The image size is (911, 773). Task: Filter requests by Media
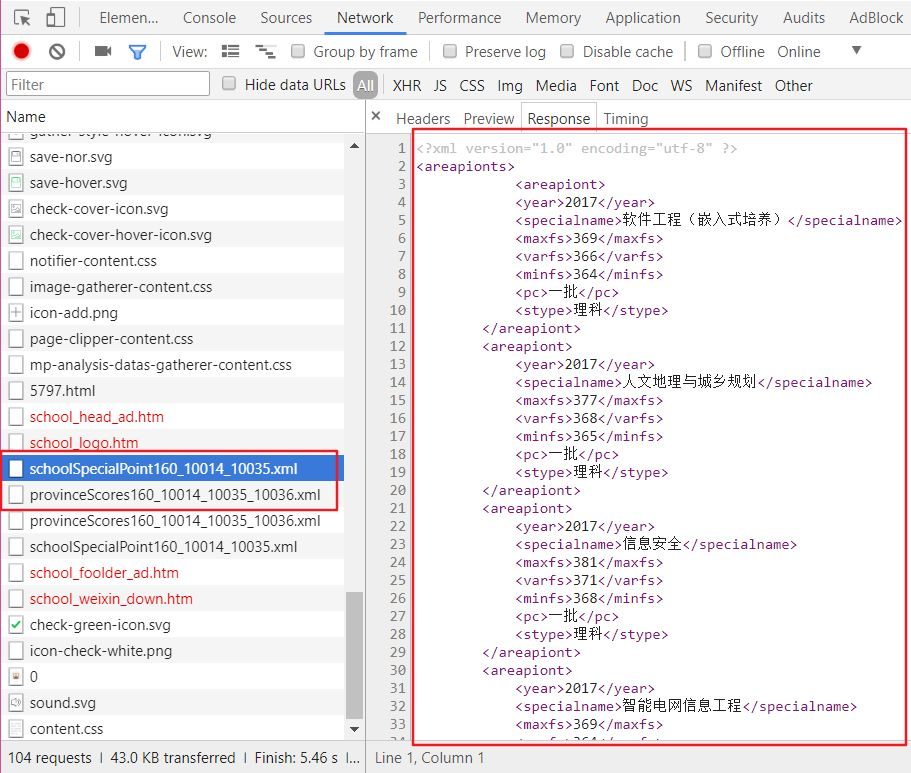[x=556, y=85]
